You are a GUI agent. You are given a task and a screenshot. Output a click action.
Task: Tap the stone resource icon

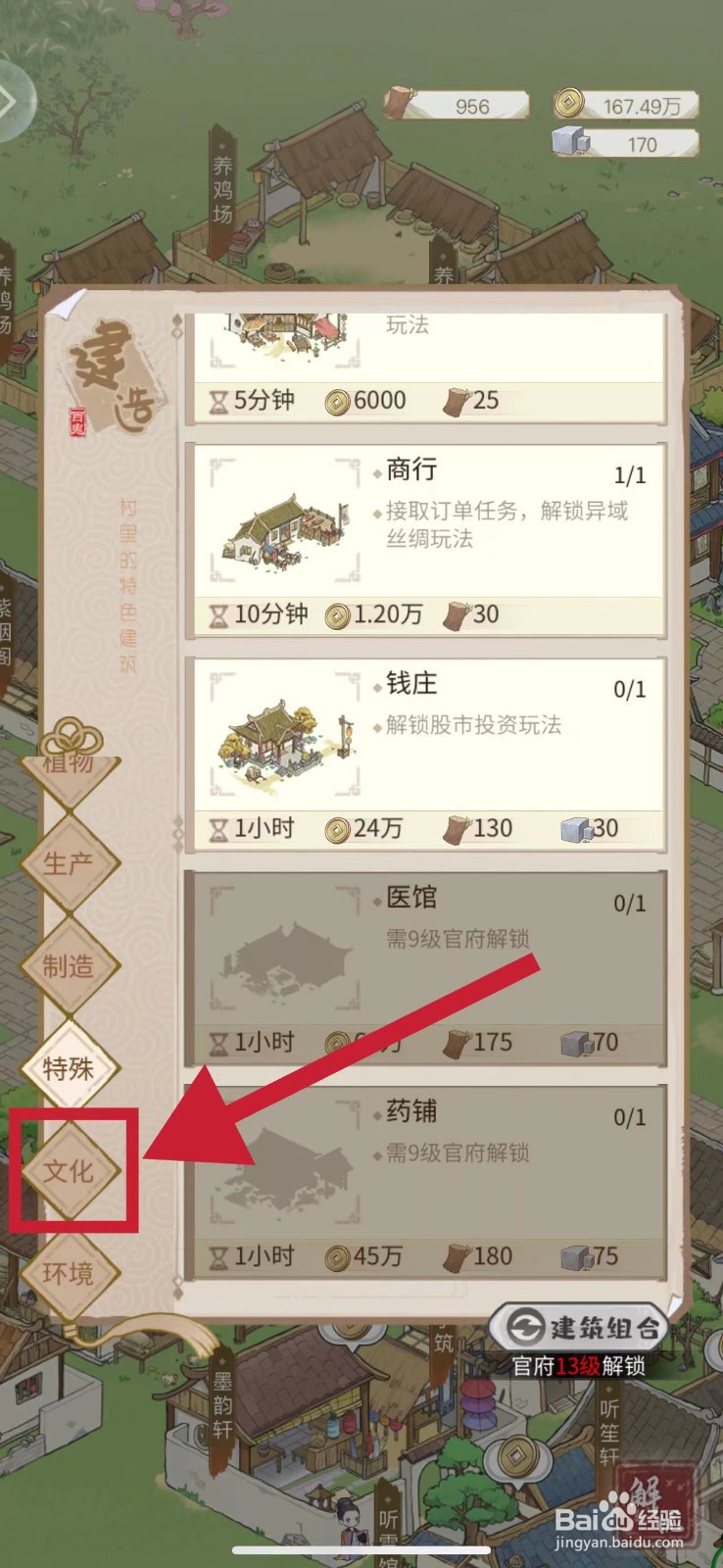coord(571,143)
